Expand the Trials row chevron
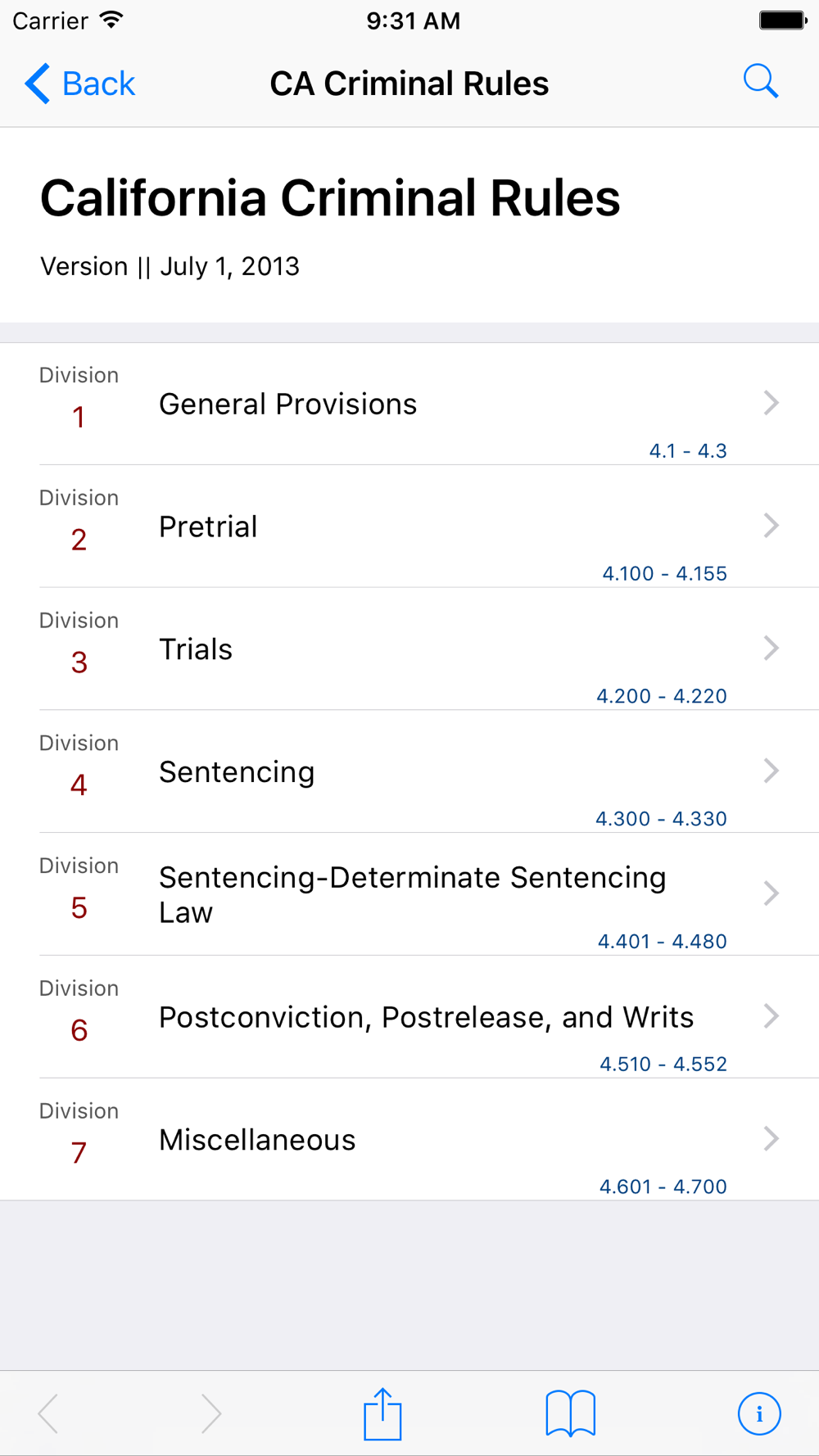The width and height of the screenshot is (819, 1456). point(771,649)
